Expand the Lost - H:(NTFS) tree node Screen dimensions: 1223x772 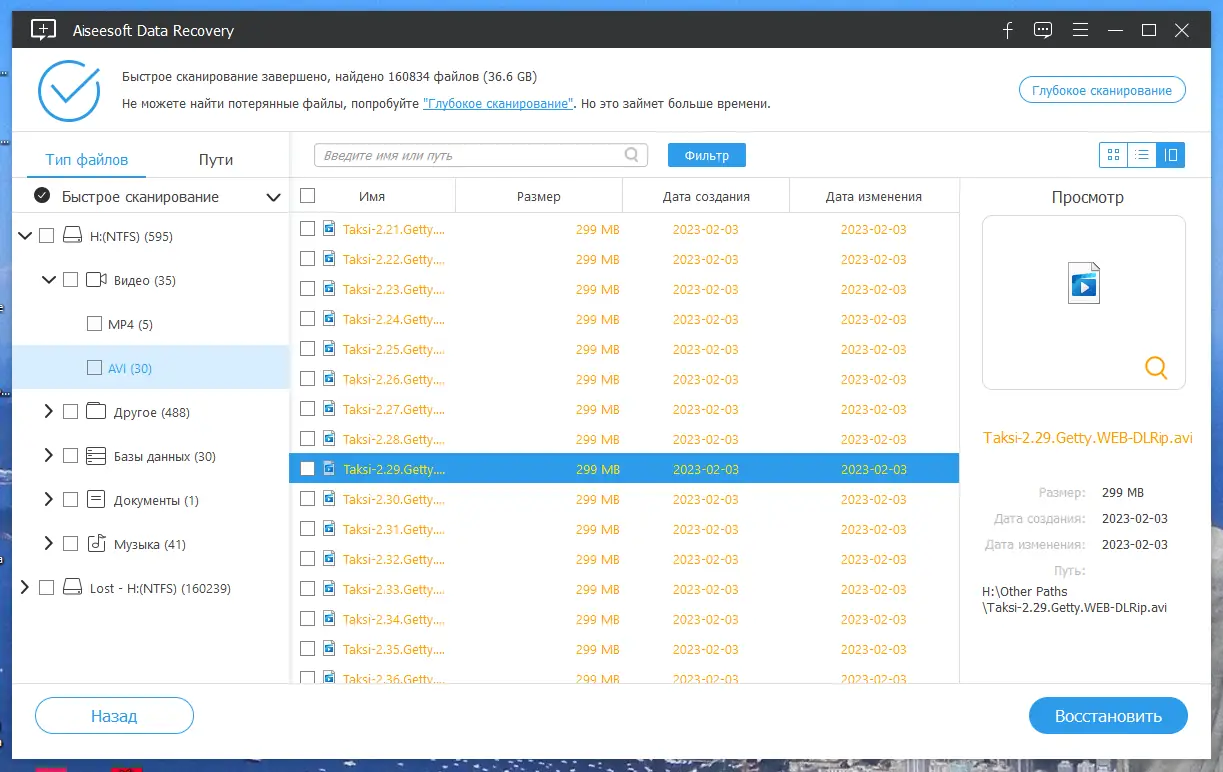coord(24,588)
